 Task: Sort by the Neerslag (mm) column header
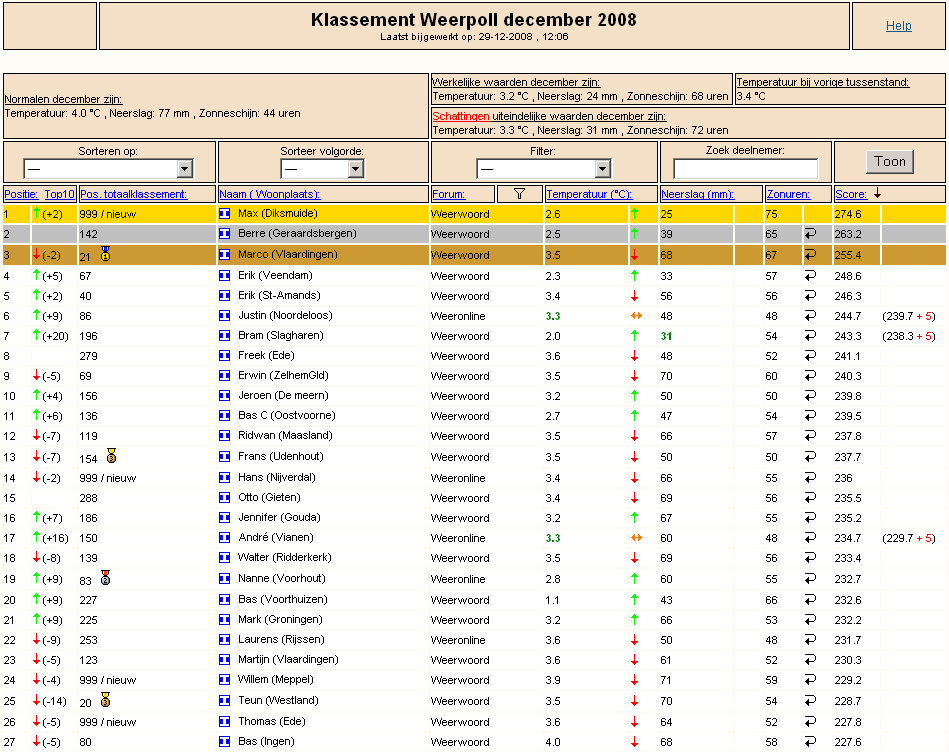tap(697, 194)
